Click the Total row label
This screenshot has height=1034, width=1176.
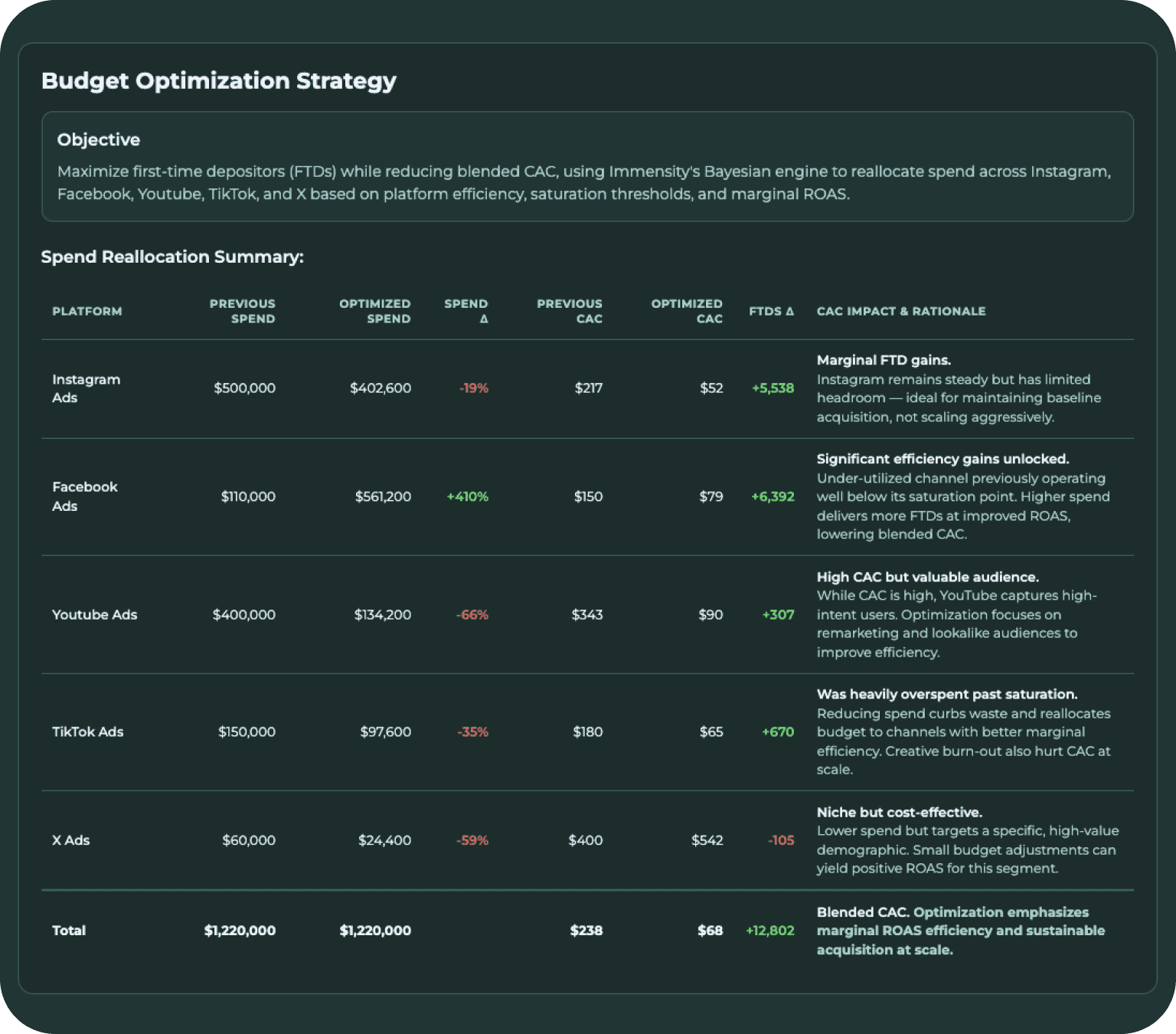tap(69, 931)
